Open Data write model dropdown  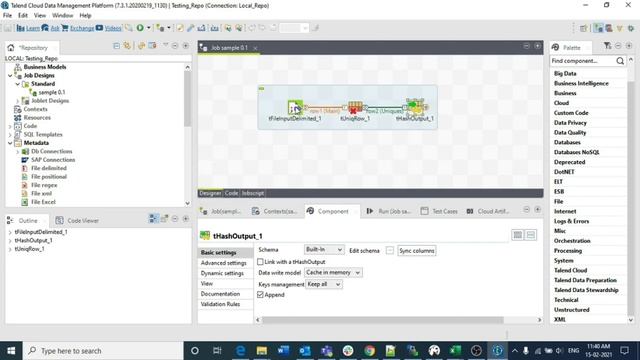333,272
